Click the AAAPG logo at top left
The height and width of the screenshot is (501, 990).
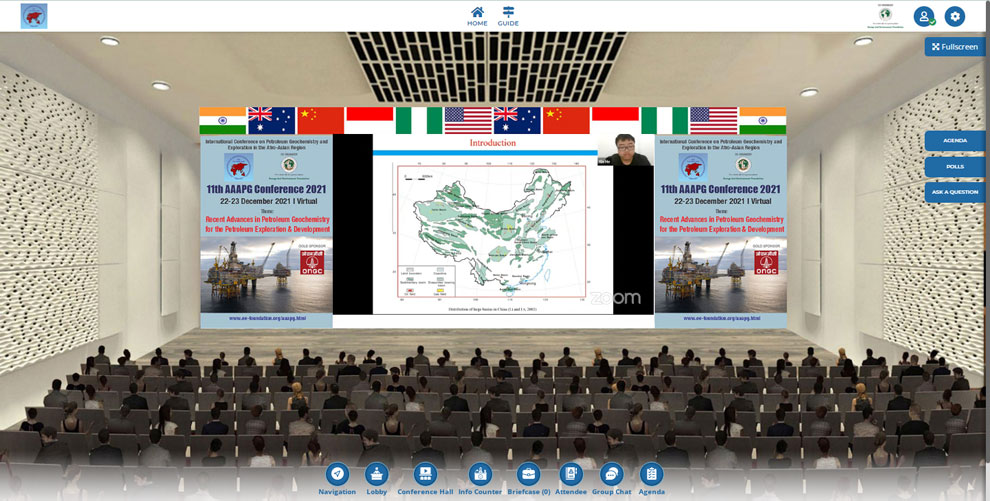[x=34, y=16]
